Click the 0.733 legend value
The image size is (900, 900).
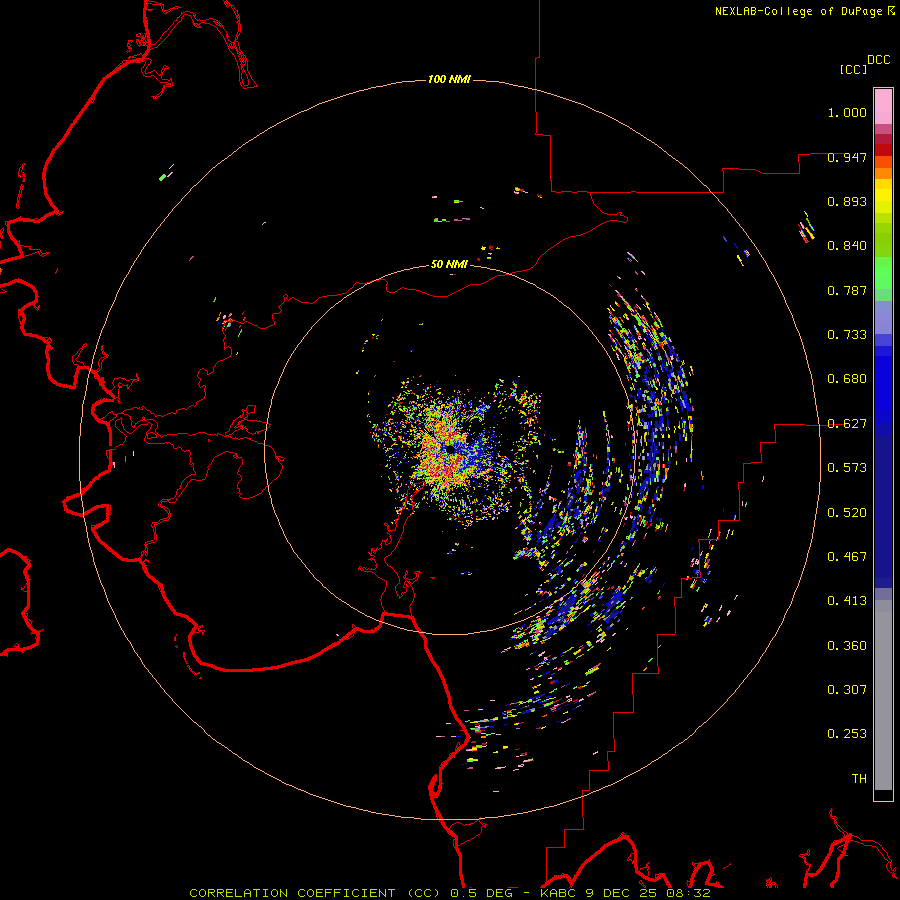pos(847,335)
